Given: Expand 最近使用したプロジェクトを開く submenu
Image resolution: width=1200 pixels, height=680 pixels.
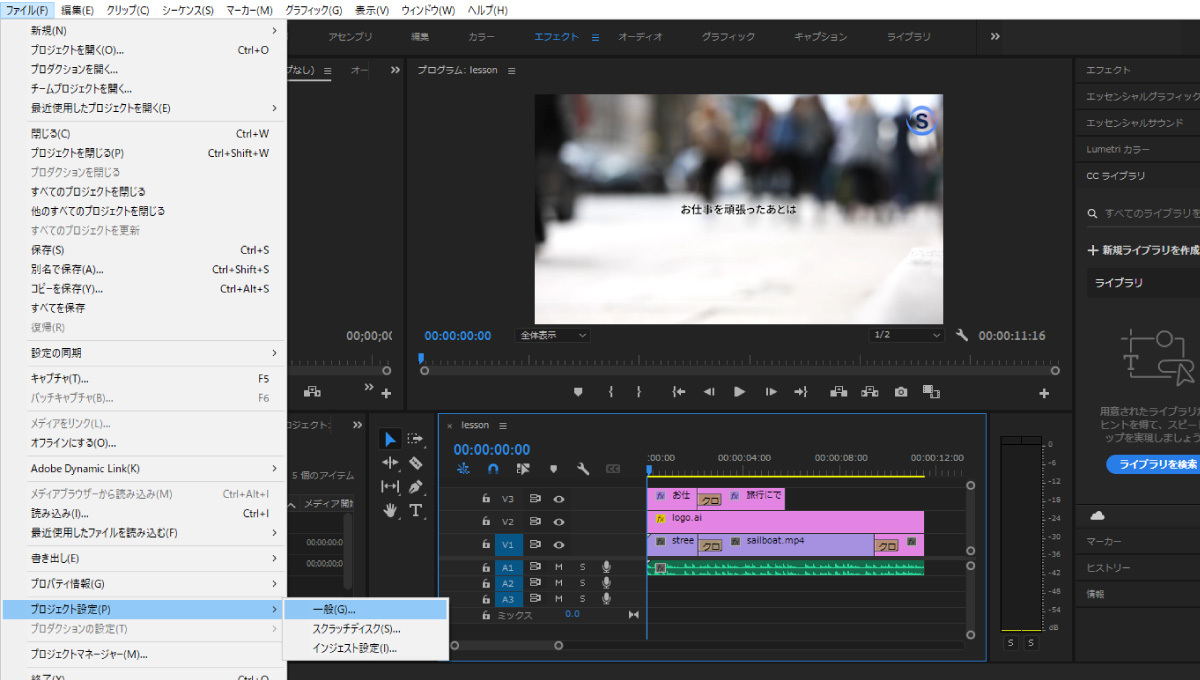Looking at the screenshot, I should click(x=143, y=108).
